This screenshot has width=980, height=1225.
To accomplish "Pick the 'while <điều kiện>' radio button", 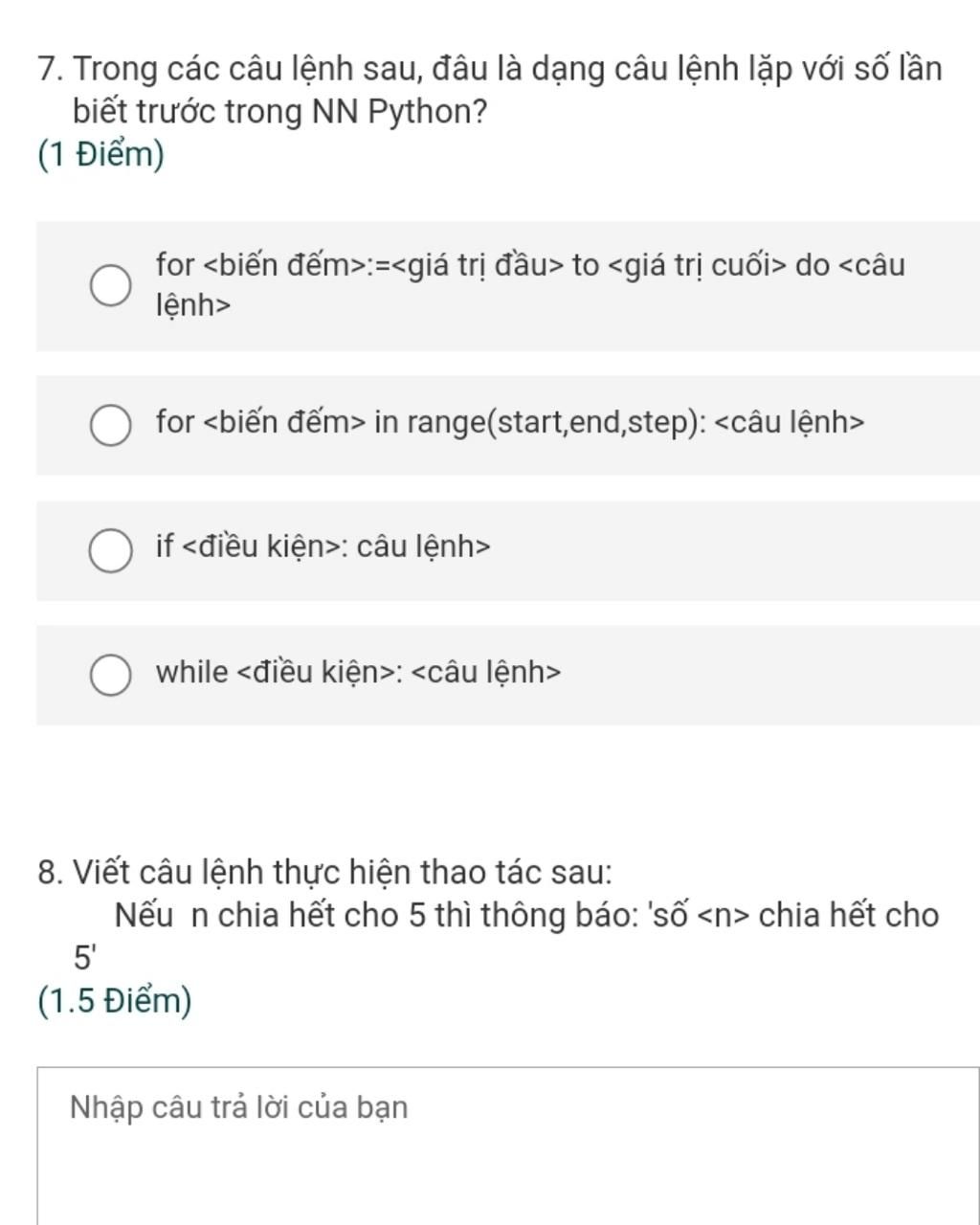I will 110,675.
